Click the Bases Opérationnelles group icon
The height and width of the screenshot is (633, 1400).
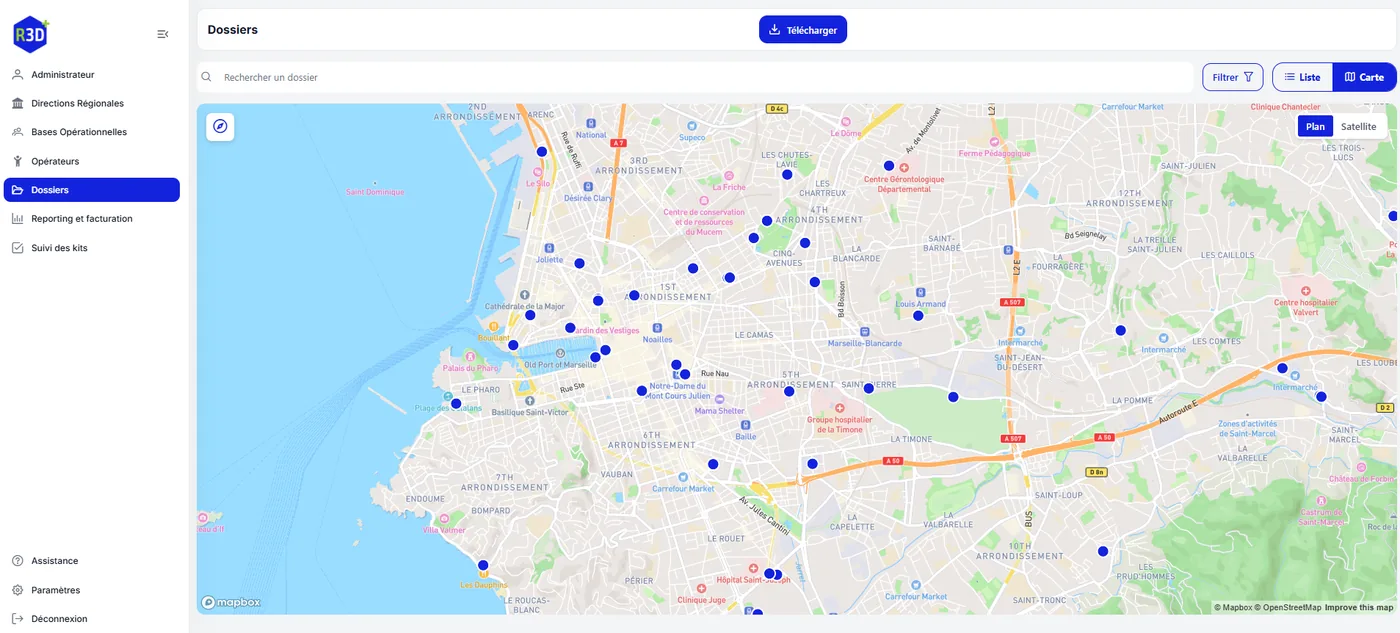pyautogui.click(x=18, y=132)
